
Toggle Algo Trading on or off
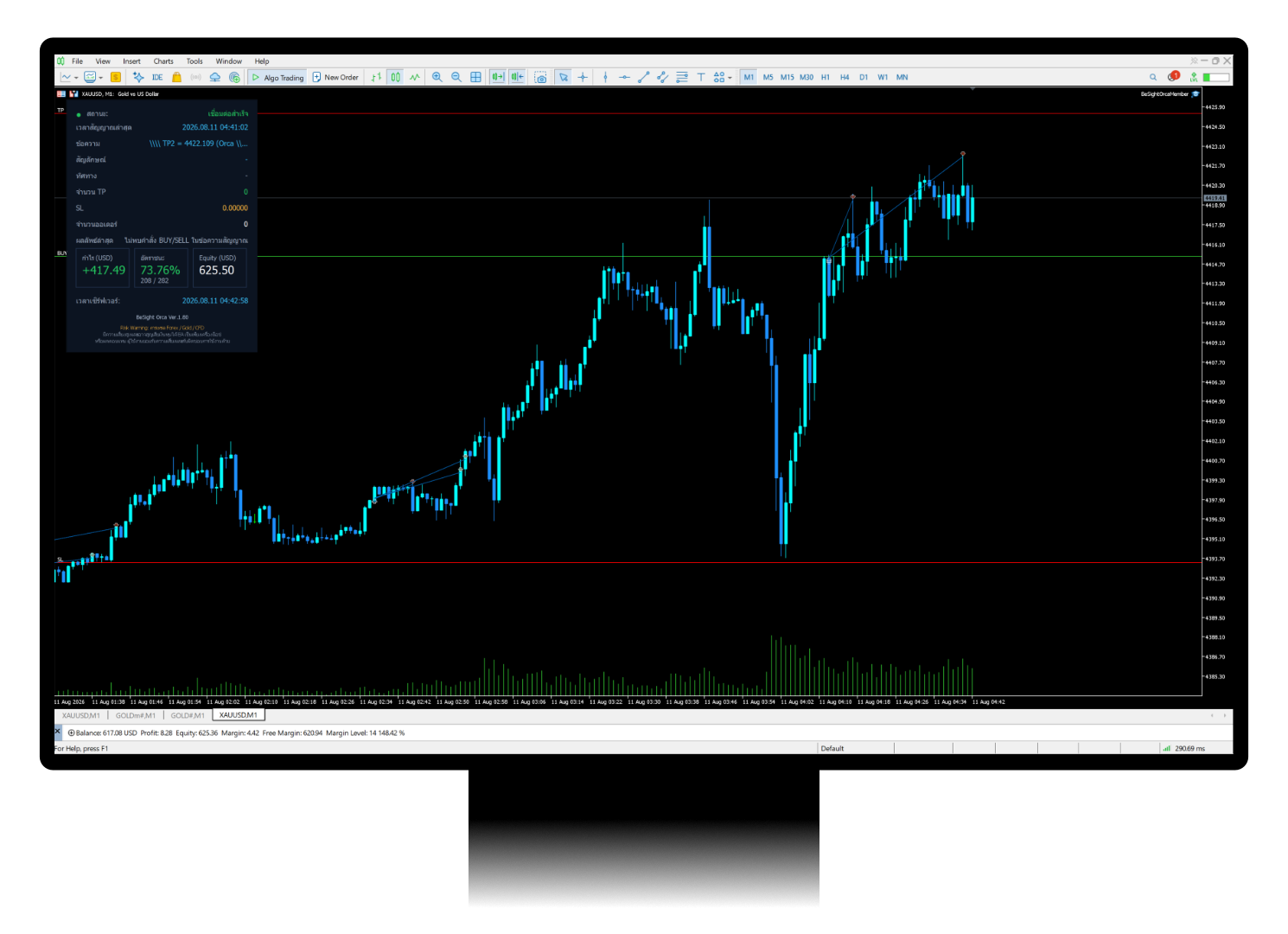(278, 77)
